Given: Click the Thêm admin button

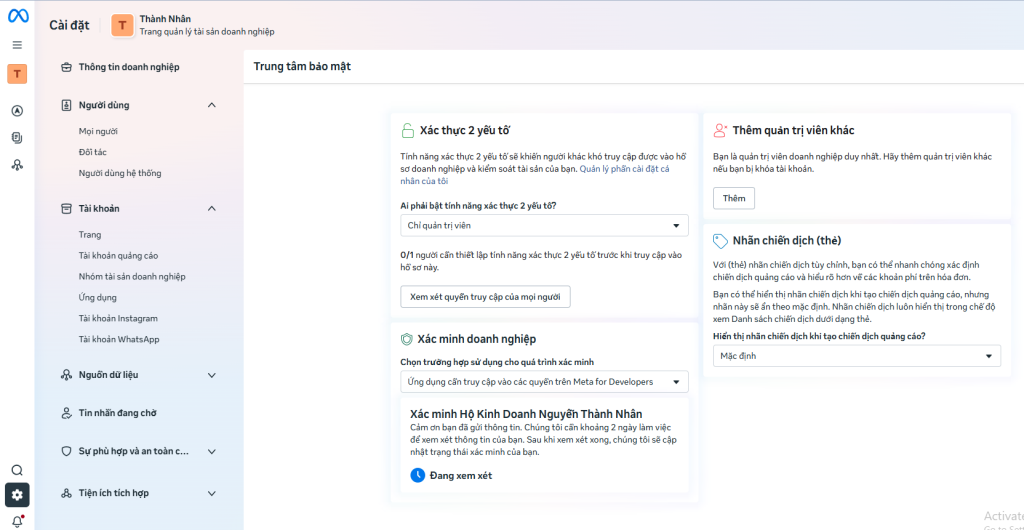Looking at the screenshot, I should pos(734,198).
